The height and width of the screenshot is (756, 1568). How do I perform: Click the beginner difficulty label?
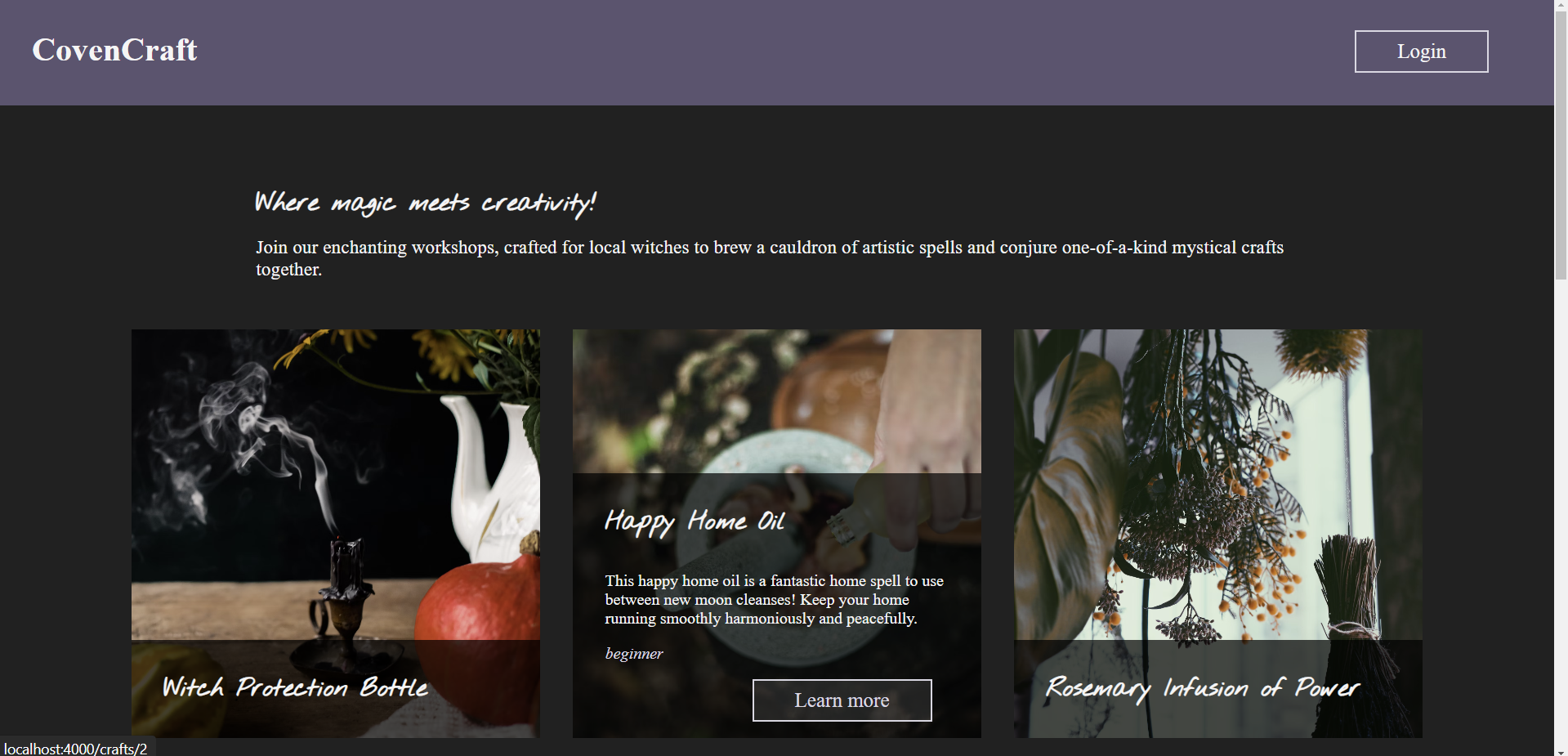(x=633, y=654)
